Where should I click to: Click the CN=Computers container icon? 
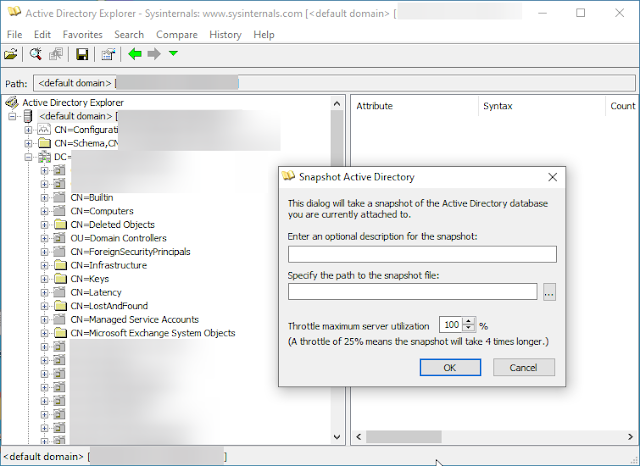60,211
